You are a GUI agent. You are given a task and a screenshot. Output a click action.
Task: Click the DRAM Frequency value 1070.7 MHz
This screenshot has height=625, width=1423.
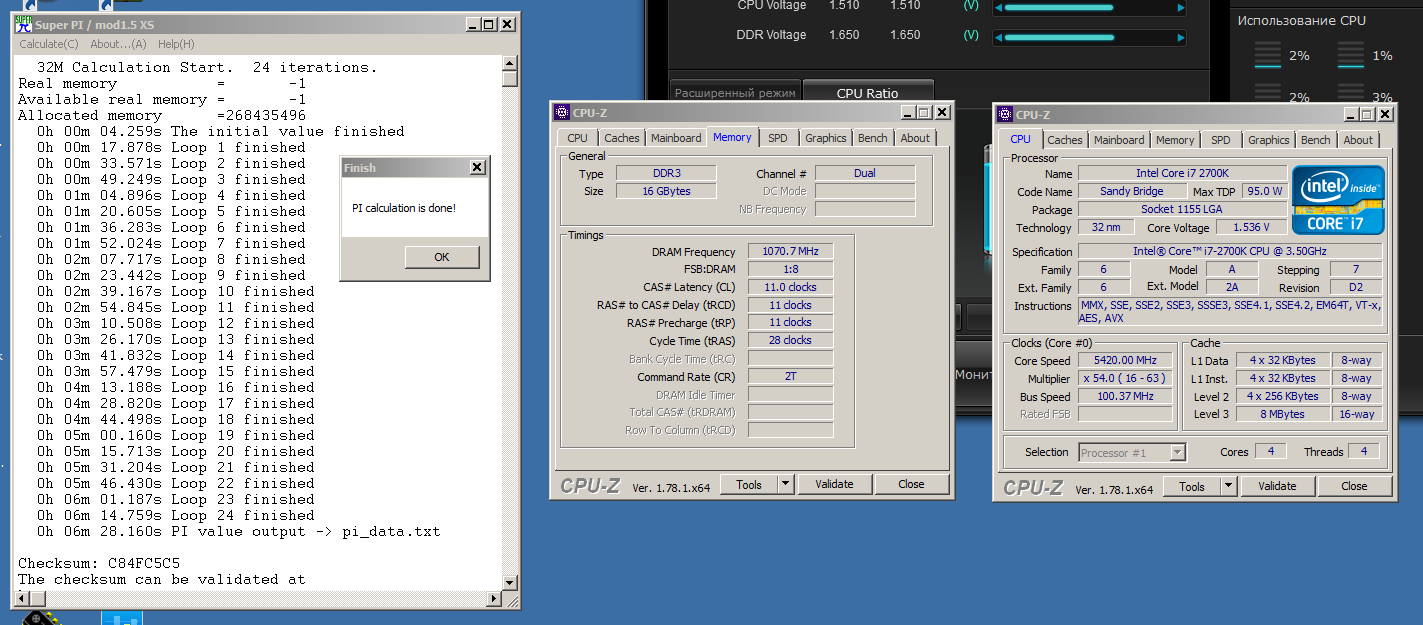(x=790, y=251)
